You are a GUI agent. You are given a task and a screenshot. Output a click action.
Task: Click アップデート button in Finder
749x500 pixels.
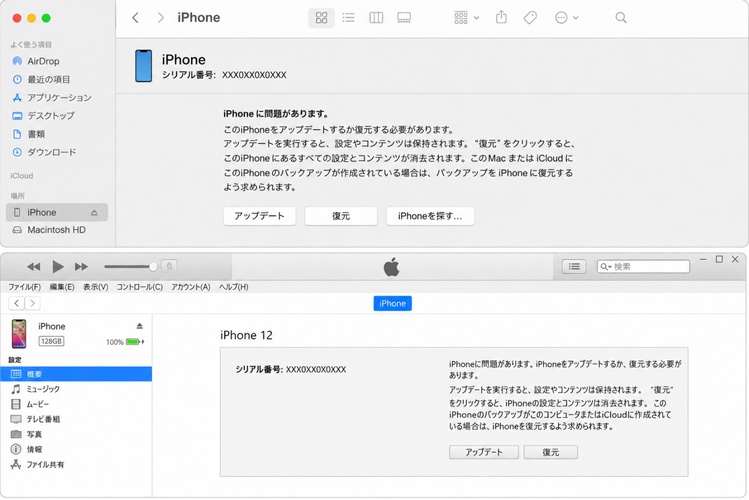(x=259, y=216)
